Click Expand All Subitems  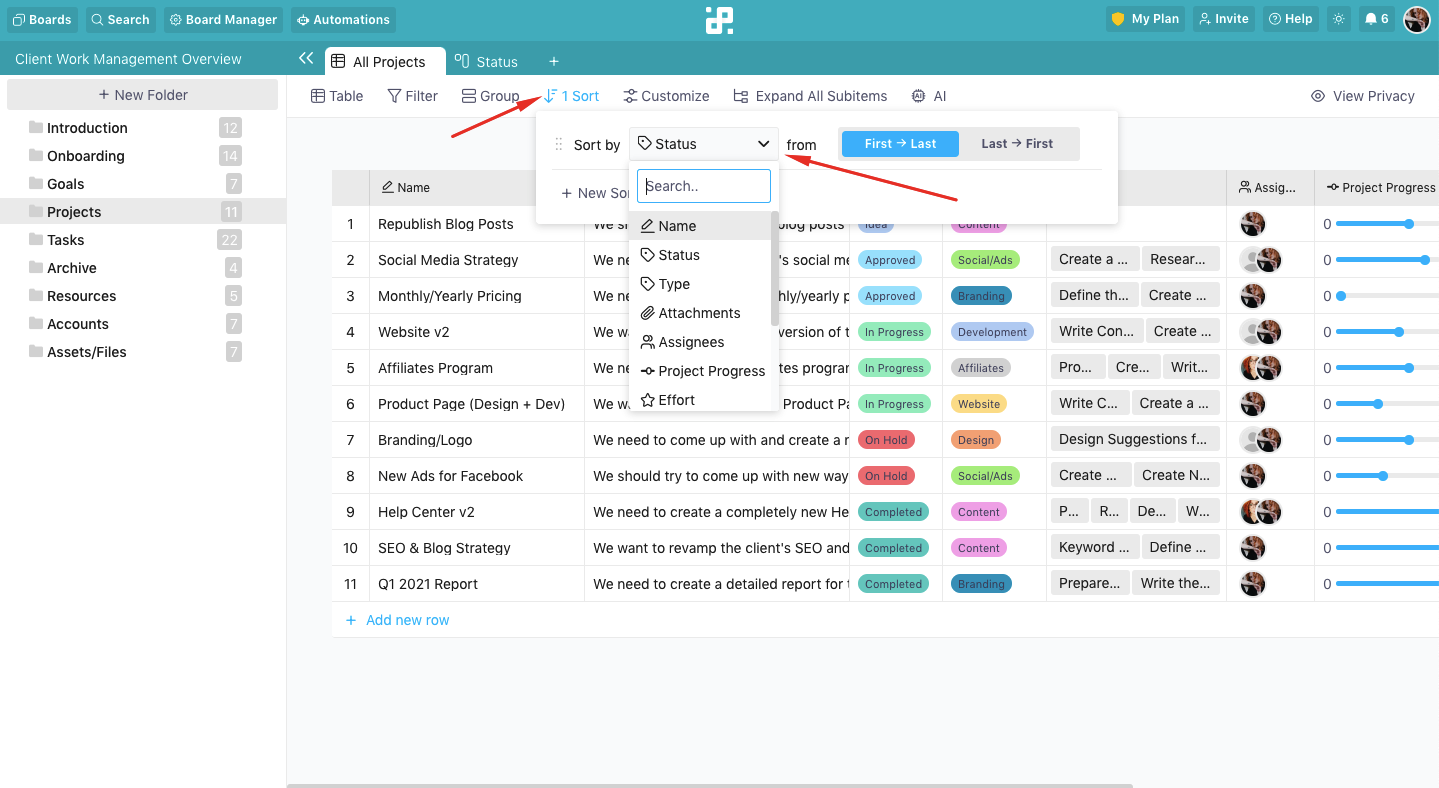pos(810,96)
